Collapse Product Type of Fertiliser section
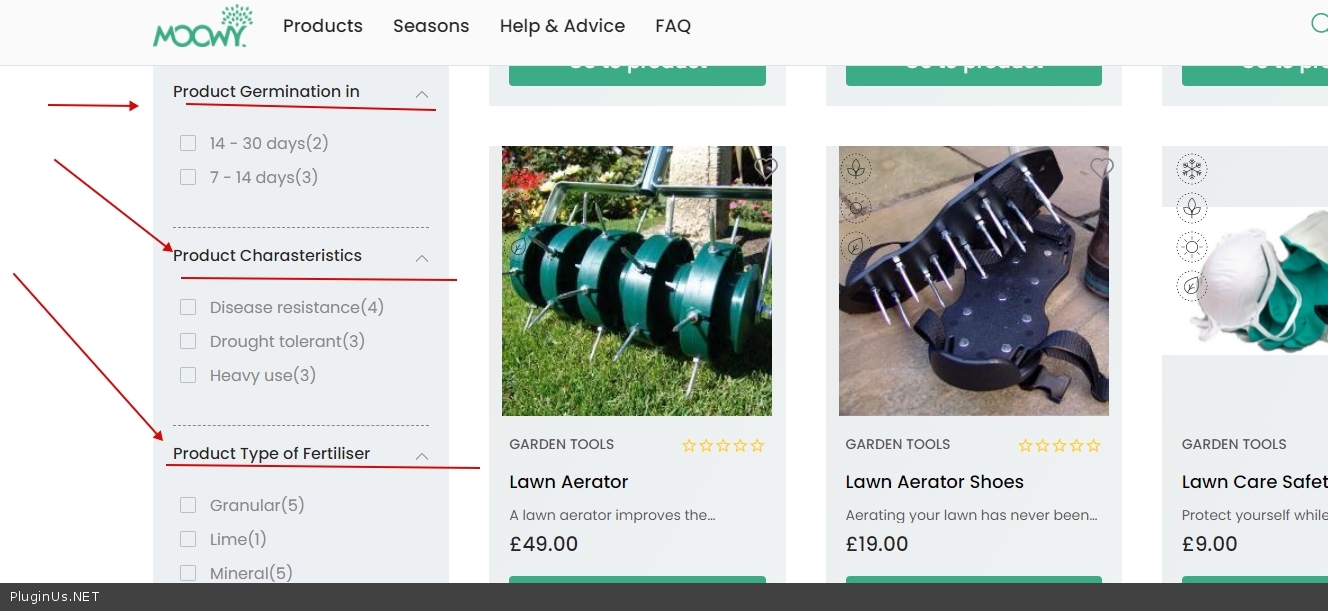This screenshot has height=611, width=1328. click(x=422, y=456)
